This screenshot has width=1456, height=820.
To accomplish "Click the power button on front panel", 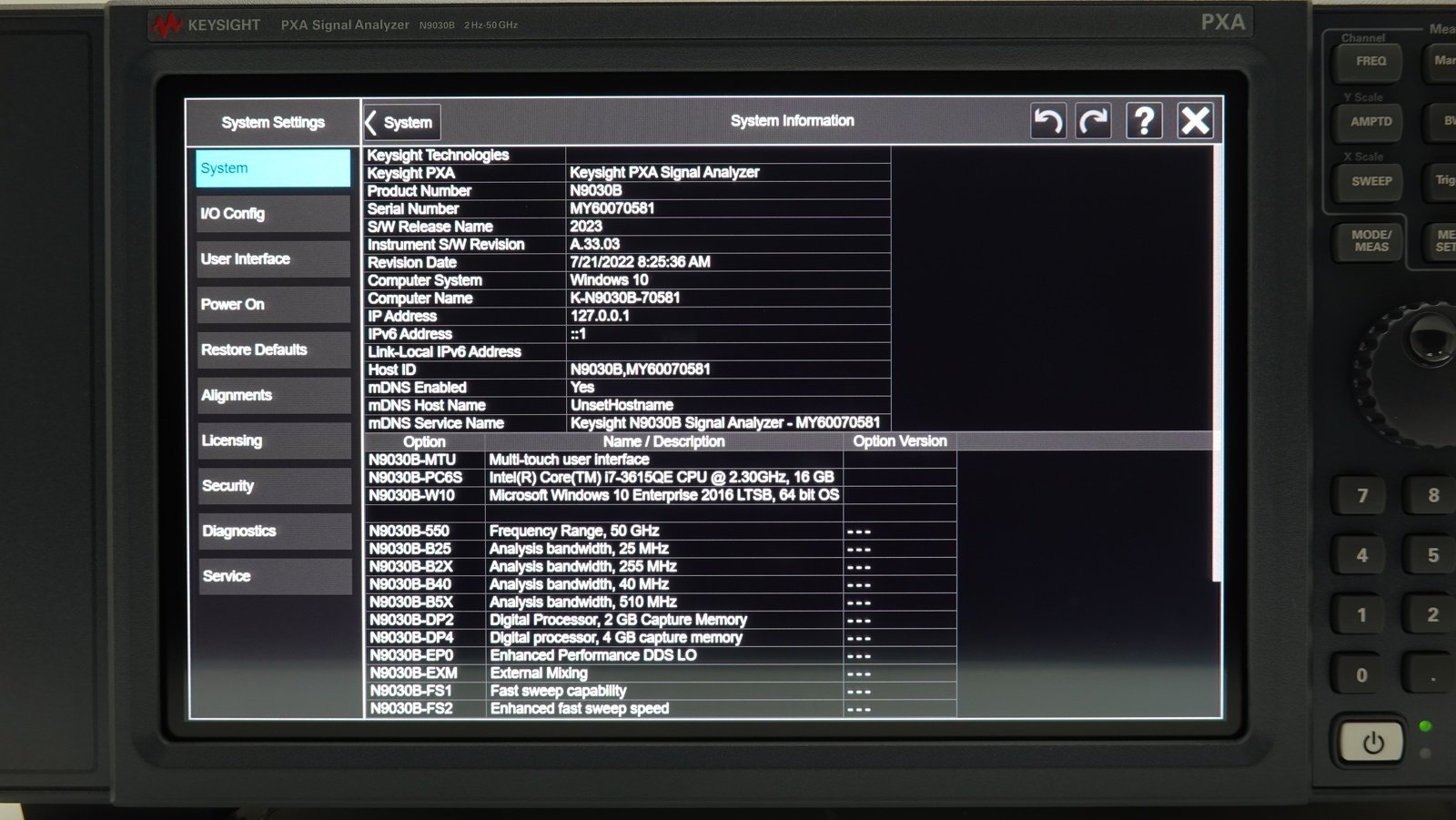I will 1372,744.
